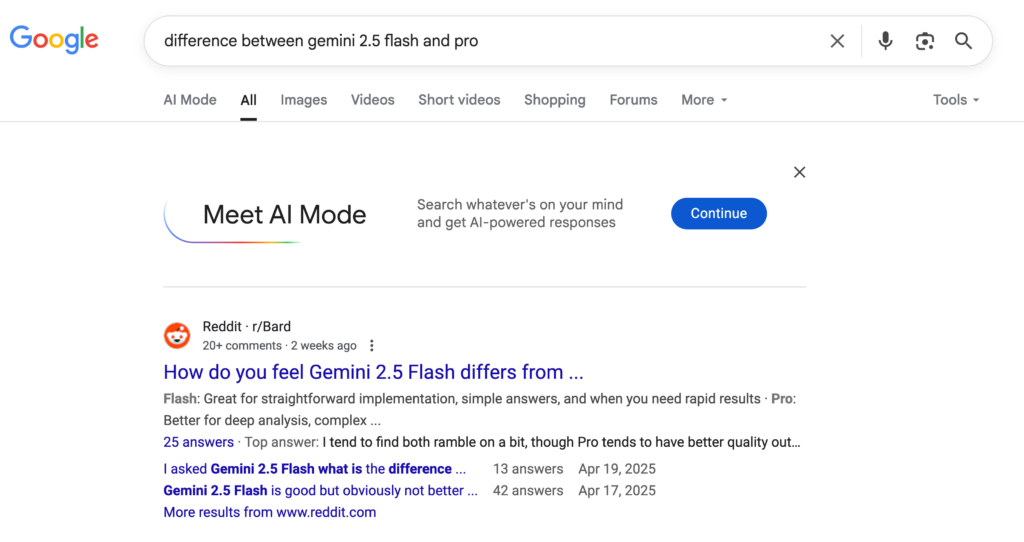Viewport: 1024px width, 542px height.
Task: Open the Videos tab
Action: pyautogui.click(x=373, y=100)
